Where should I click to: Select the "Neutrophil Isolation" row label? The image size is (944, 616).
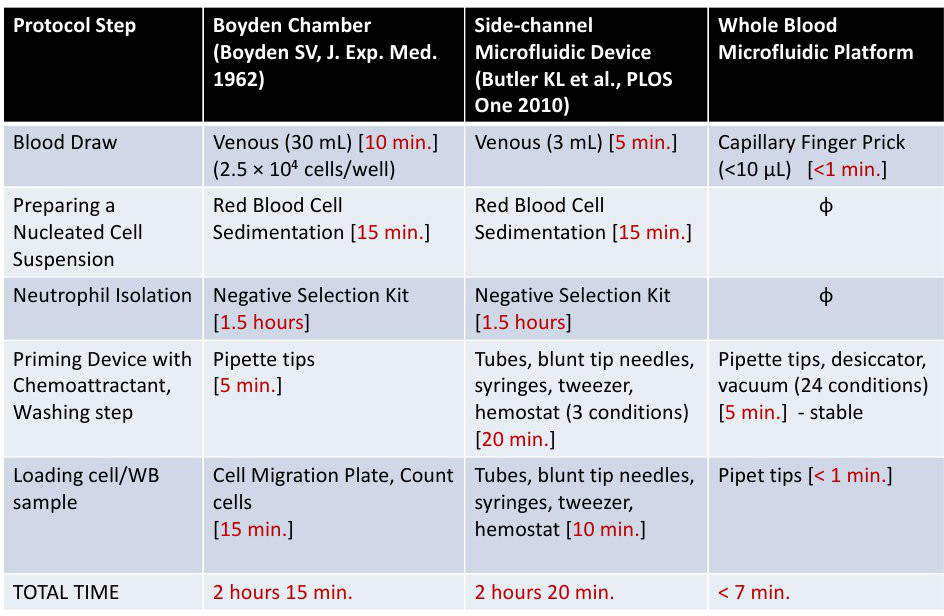(102, 295)
